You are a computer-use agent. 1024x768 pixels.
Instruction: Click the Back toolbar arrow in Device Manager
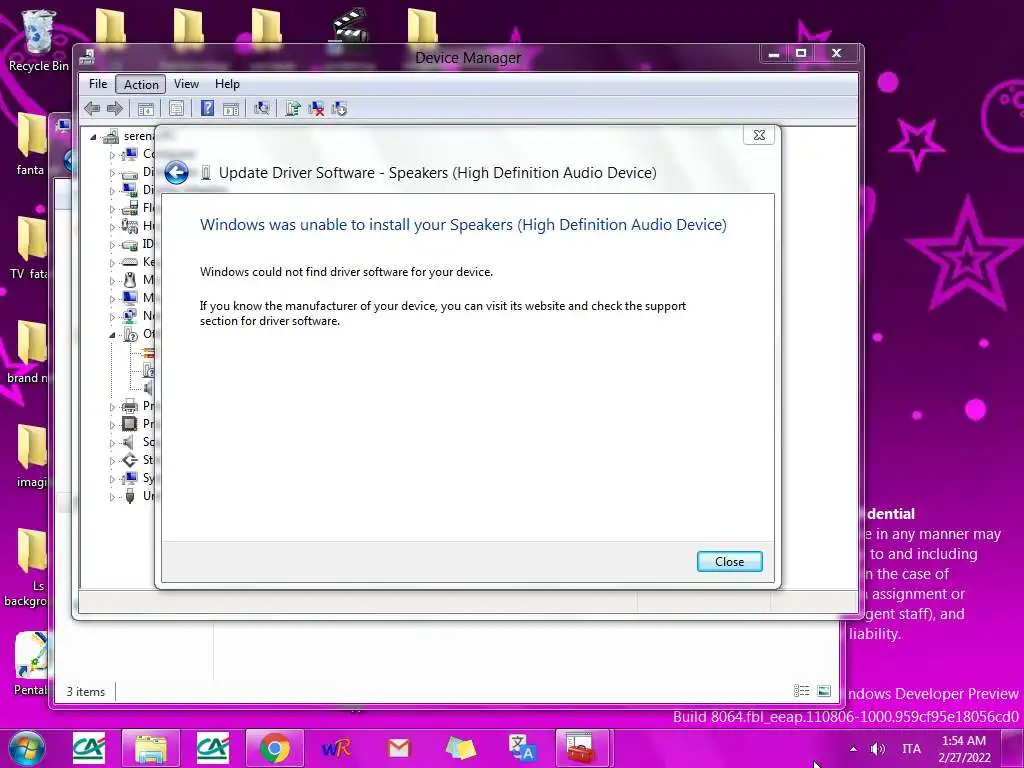click(x=92, y=108)
